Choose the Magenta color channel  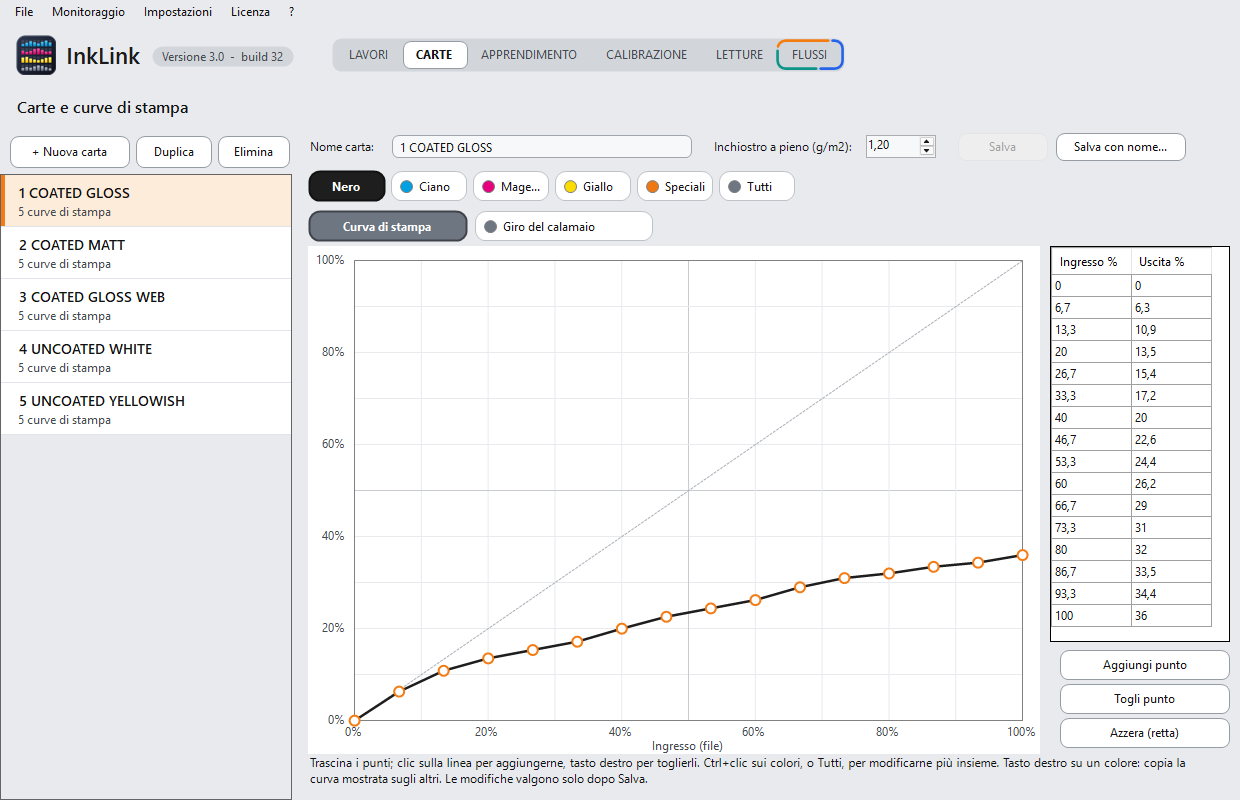(511, 186)
